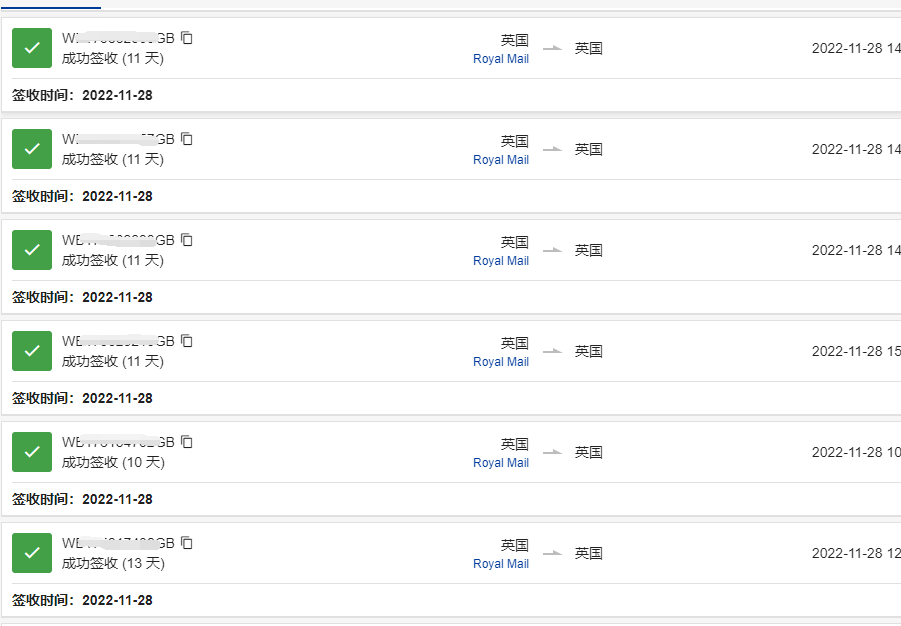Image resolution: width=901 pixels, height=626 pixels.
Task: Click route arrow in the first shipment row
Action: pos(552,48)
